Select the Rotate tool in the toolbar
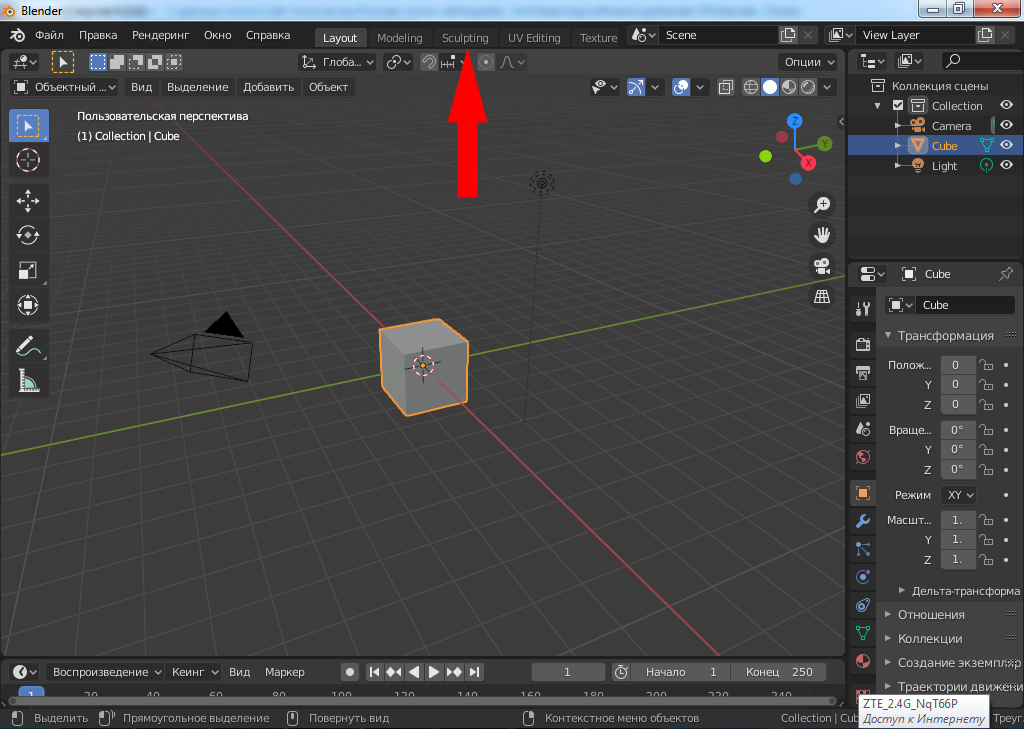Screen dimensions: 1024x729 click(28, 235)
